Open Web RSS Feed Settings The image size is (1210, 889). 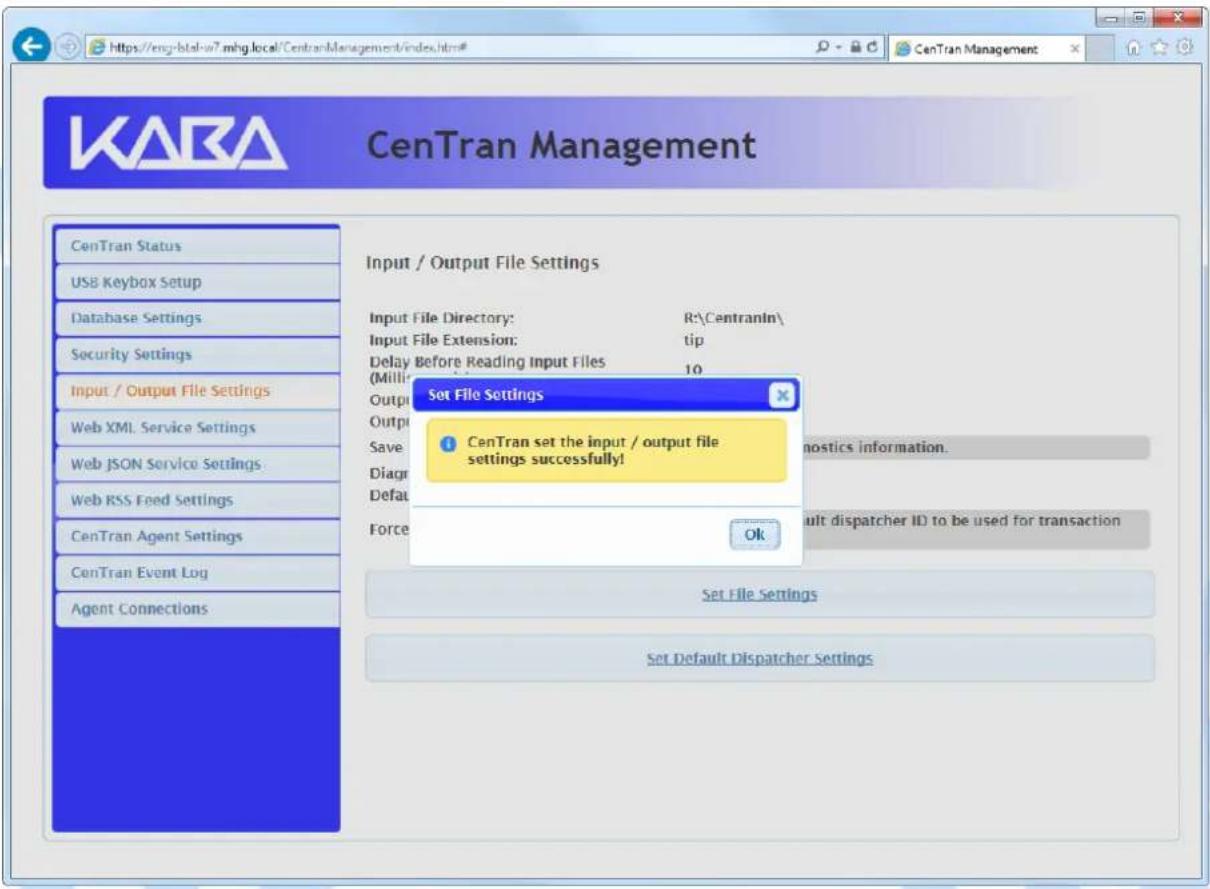(197, 500)
